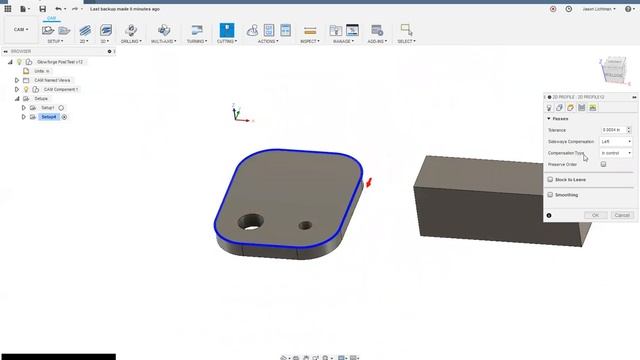This screenshot has width=640, height=360.
Task: Open the SETUP dropdown menu label
Action: 56,41
